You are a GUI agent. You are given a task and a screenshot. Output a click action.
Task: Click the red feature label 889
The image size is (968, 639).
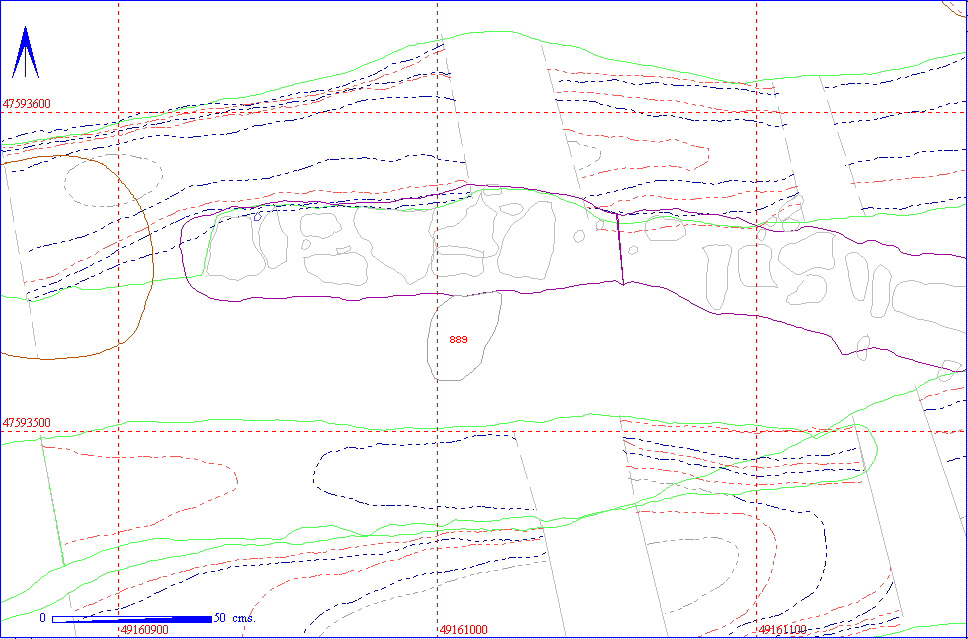click(459, 340)
